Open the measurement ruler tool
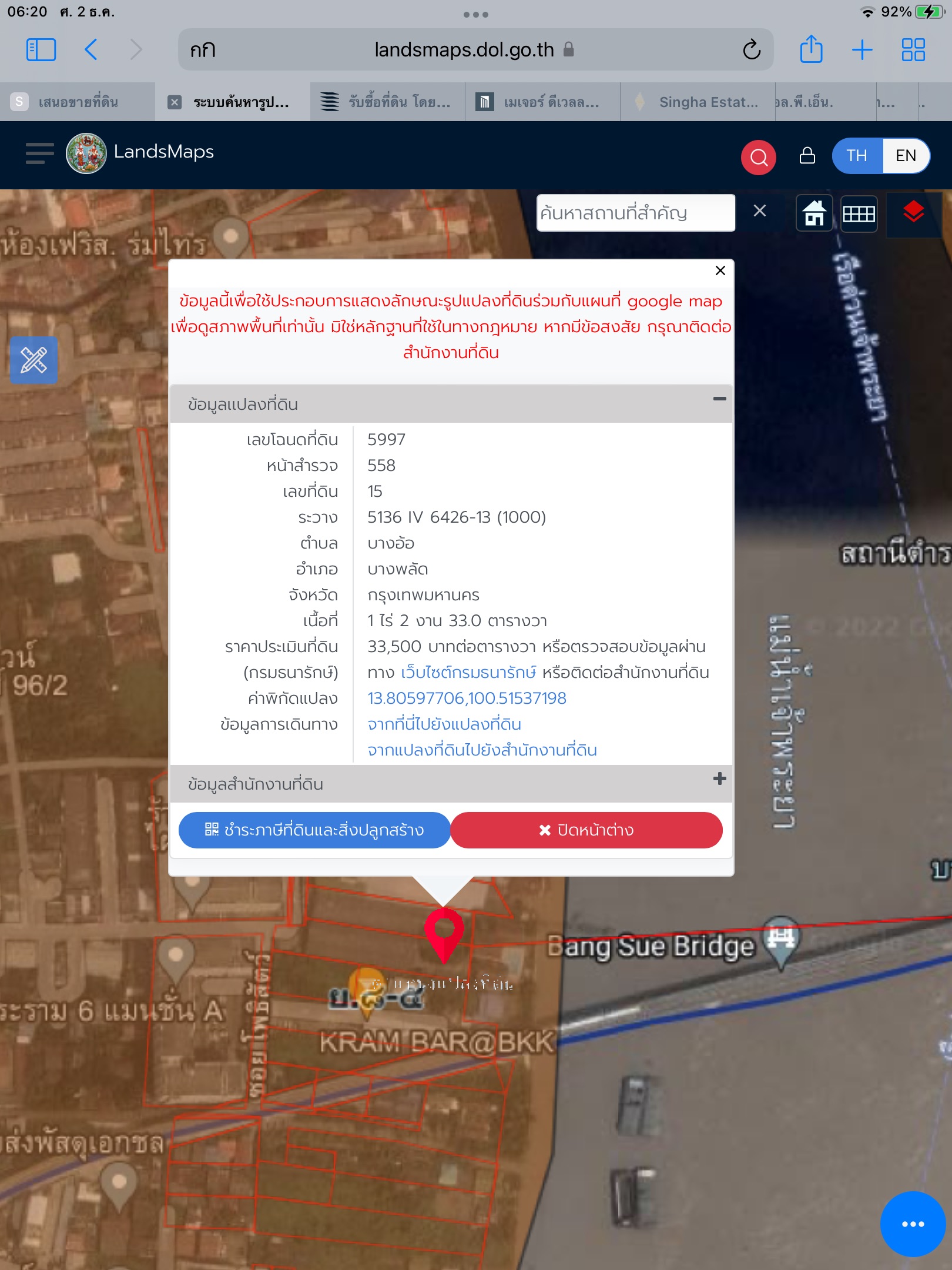The image size is (952, 1270). (x=33, y=360)
